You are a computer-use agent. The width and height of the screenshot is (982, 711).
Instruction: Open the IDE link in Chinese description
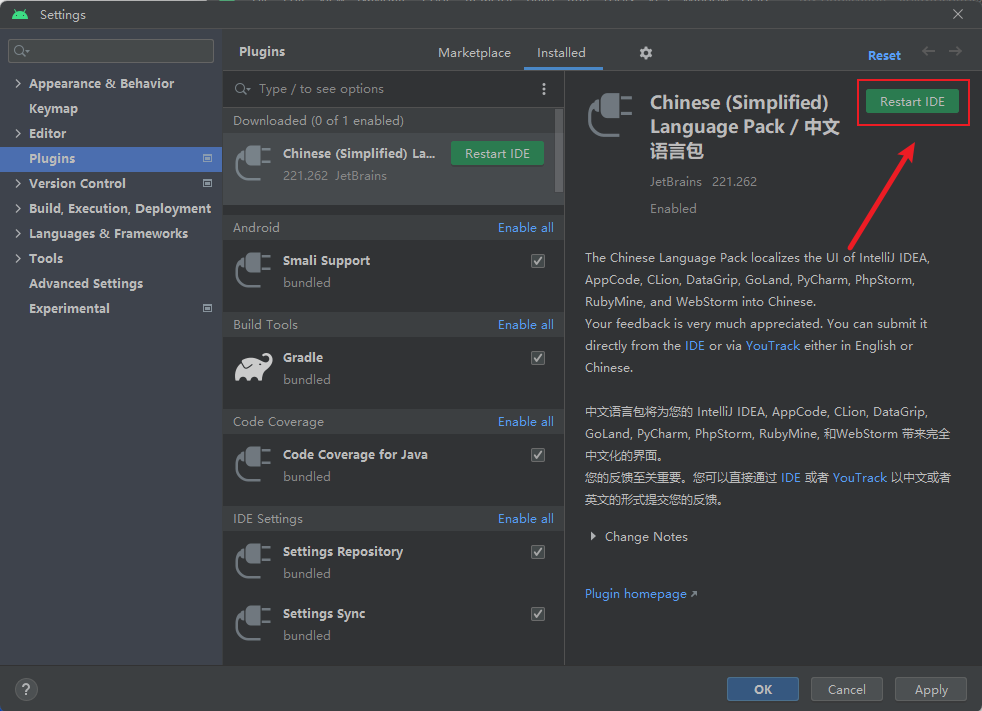tap(790, 478)
